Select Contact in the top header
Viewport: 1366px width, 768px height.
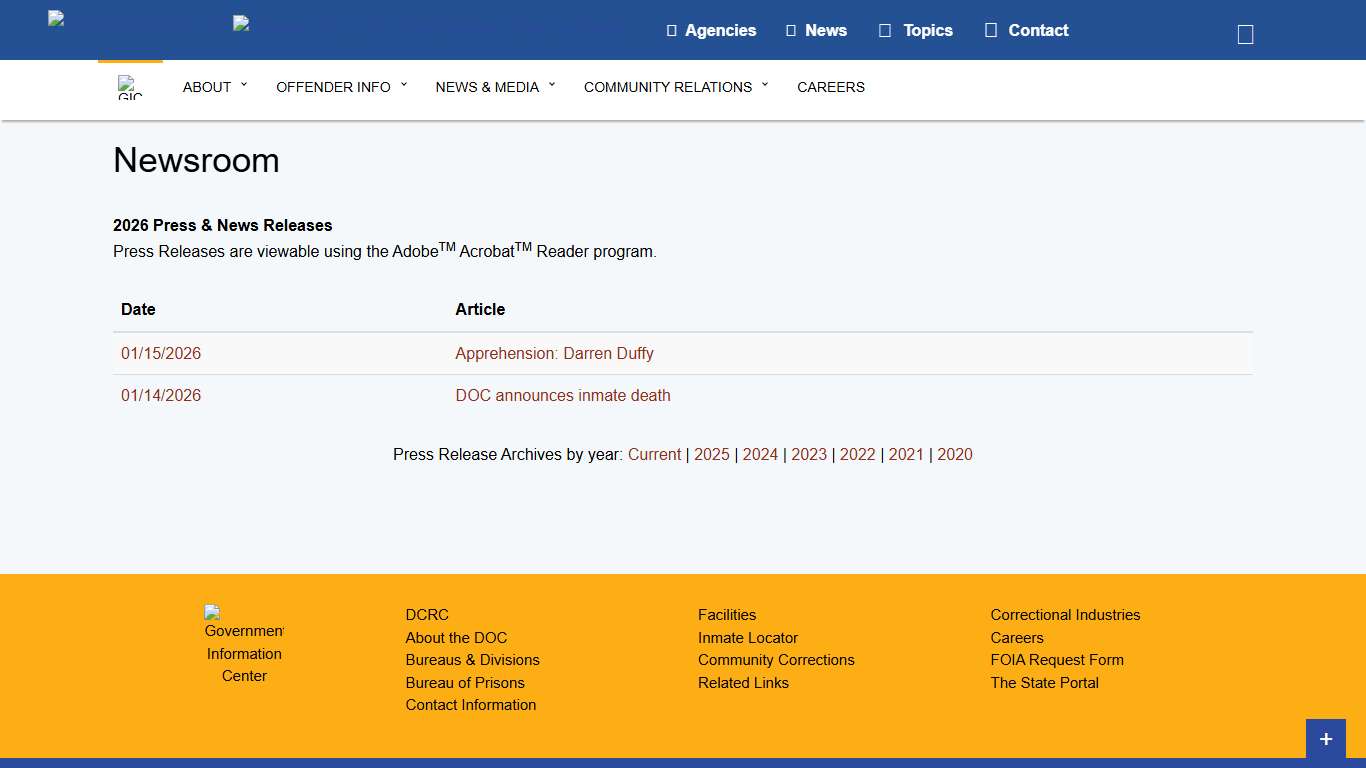pyautogui.click(x=1026, y=30)
